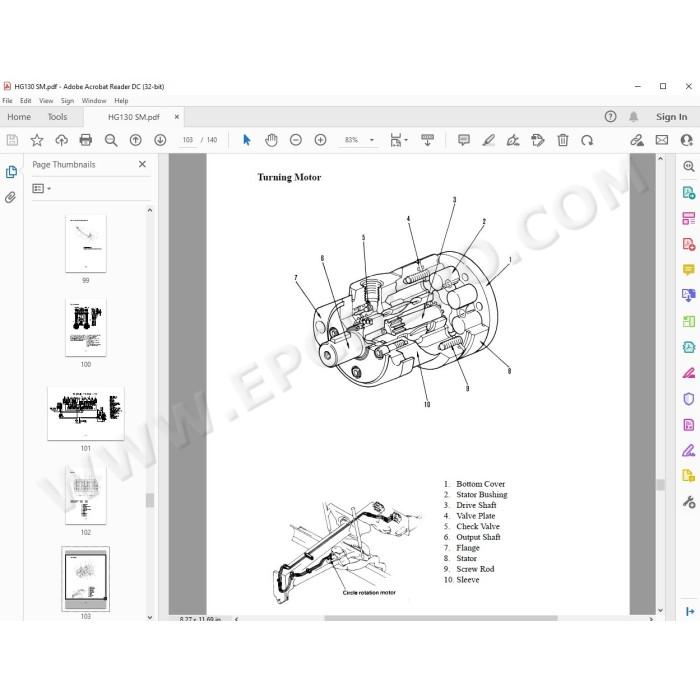Click the thumbnail panel scrollbar thumb

150,500
